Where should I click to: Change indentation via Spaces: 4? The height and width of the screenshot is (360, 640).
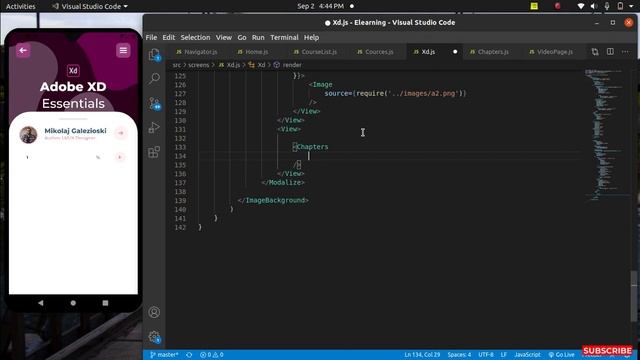click(459, 355)
